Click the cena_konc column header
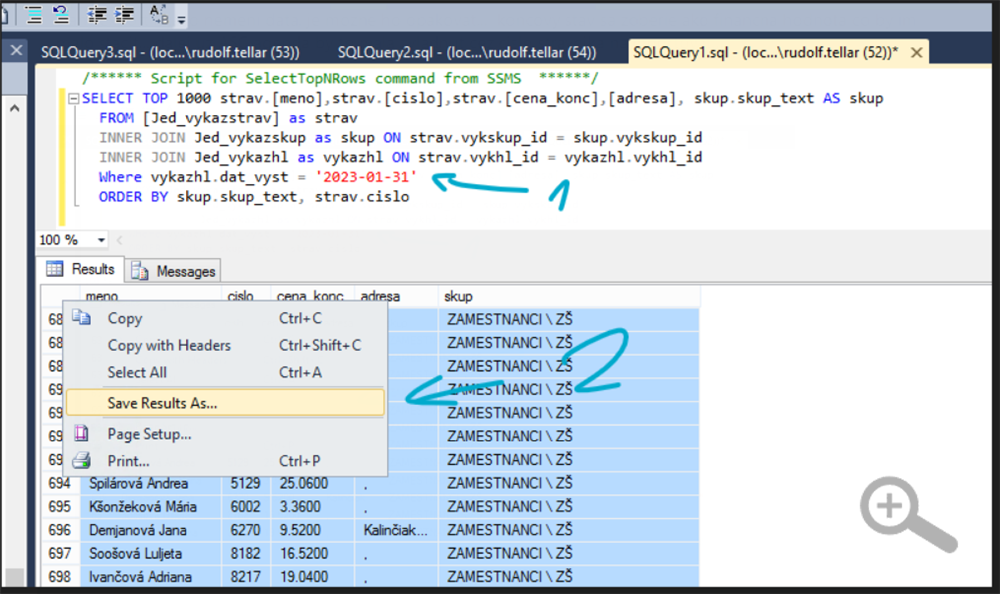Screen dimensions: 1000x594 point(312,297)
